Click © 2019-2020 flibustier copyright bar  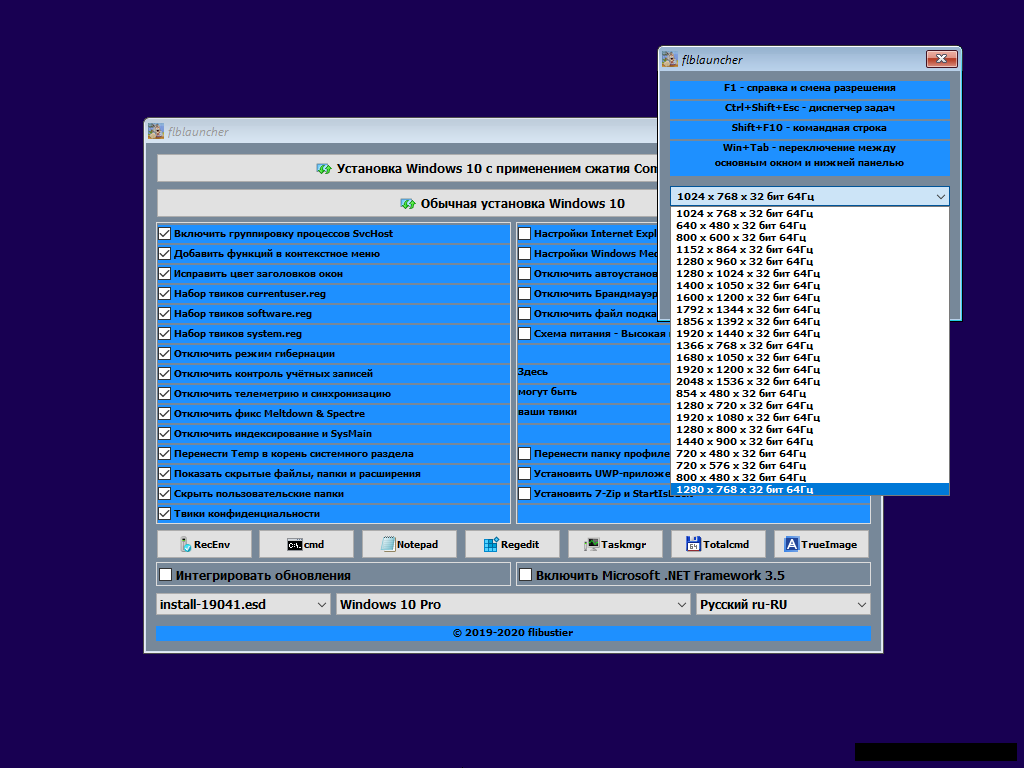(x=513, y=633)
